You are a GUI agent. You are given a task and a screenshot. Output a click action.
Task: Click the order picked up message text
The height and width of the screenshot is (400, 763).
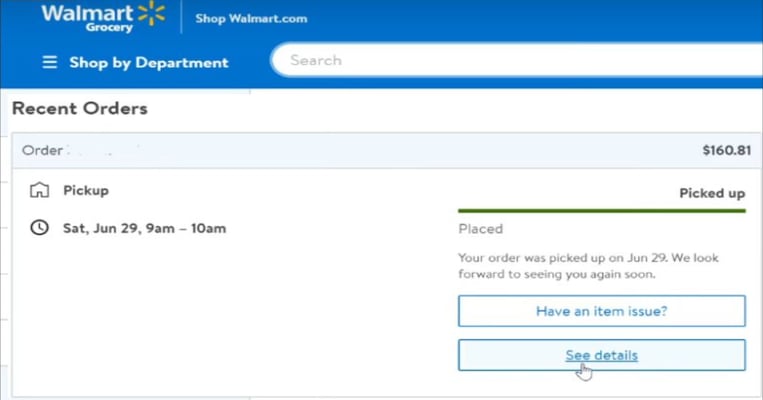coord(588,266)
